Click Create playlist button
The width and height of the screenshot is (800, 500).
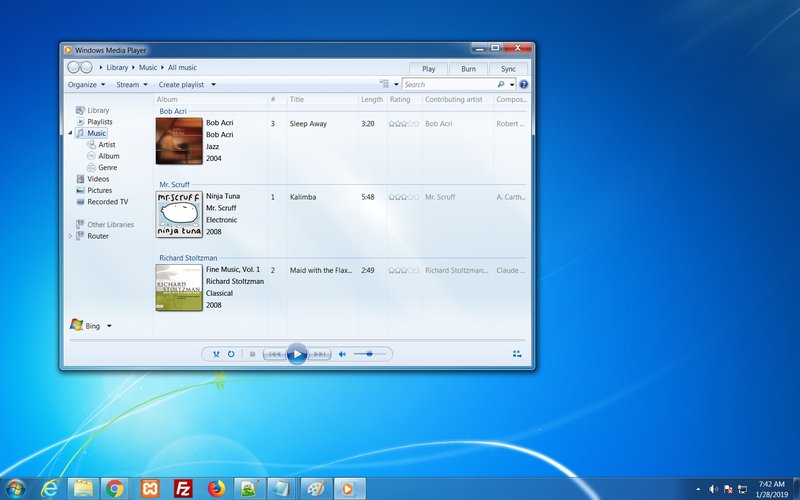pos(181,85)
